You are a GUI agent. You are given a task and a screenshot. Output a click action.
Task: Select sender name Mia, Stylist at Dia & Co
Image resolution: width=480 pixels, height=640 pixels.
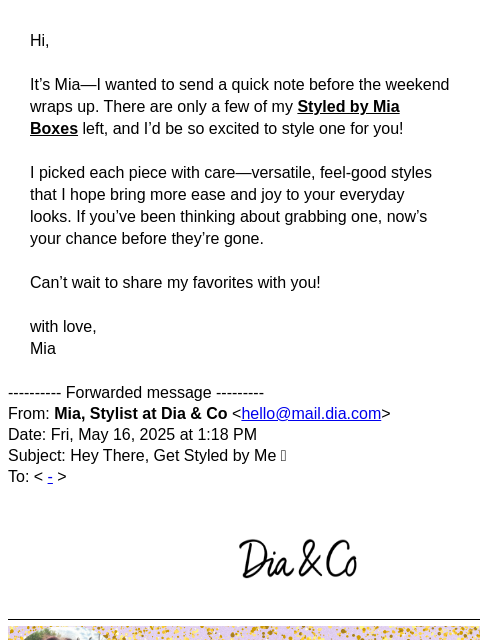141,413
